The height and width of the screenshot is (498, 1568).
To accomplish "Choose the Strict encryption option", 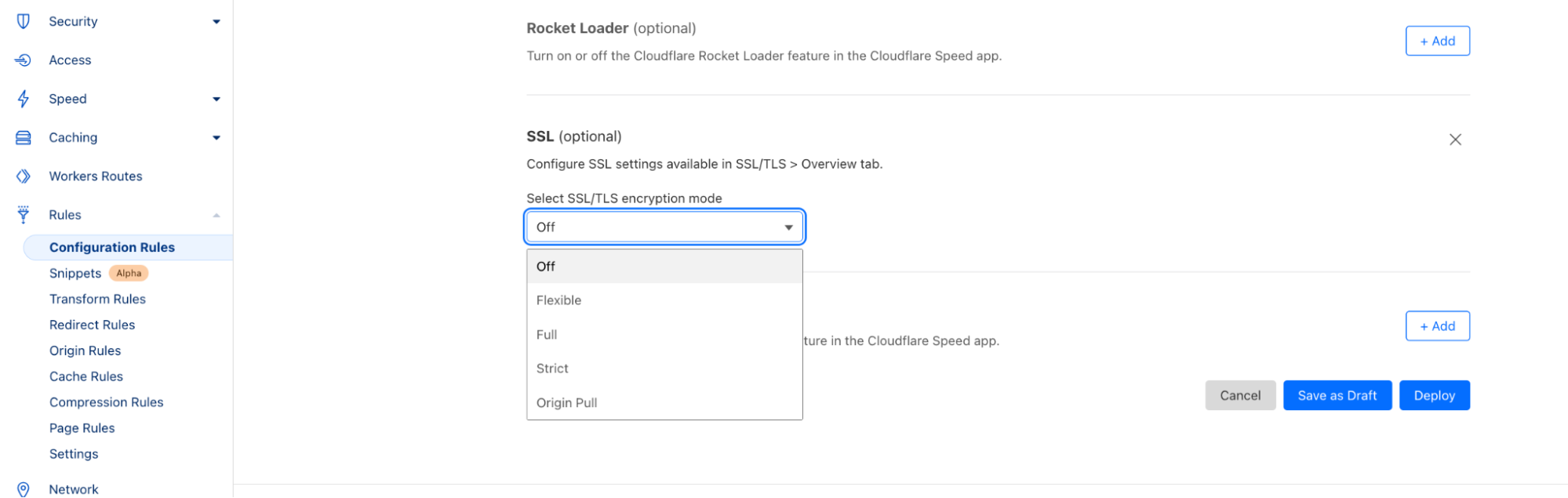I will click(552, 369).
